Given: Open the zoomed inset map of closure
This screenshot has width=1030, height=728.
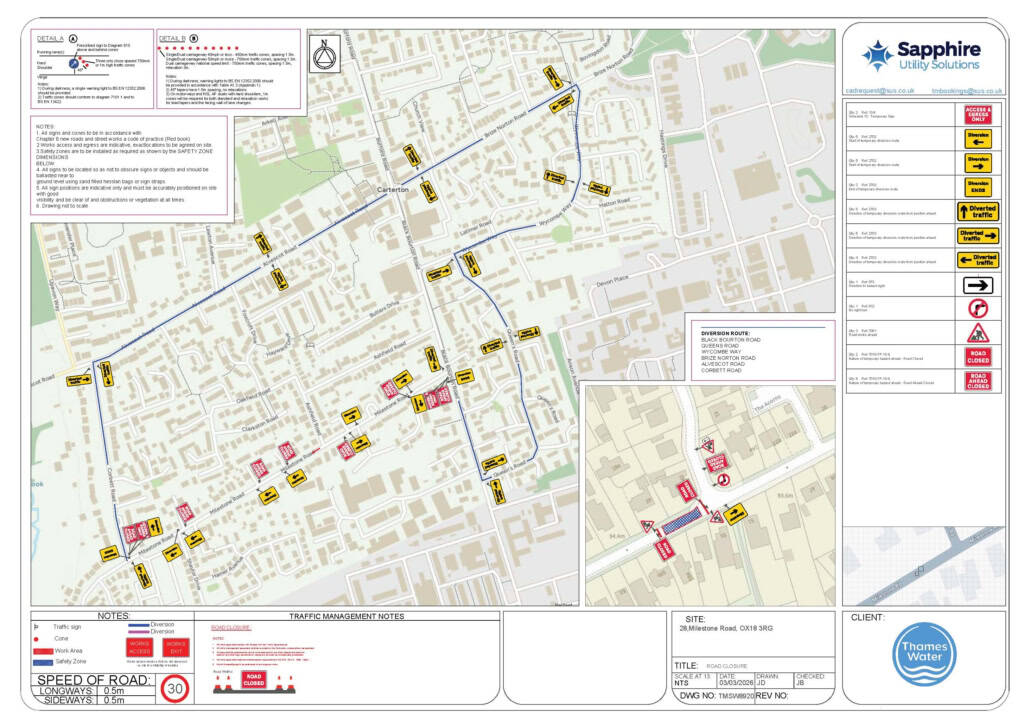Looking at the screenshot, I should 709,496.
